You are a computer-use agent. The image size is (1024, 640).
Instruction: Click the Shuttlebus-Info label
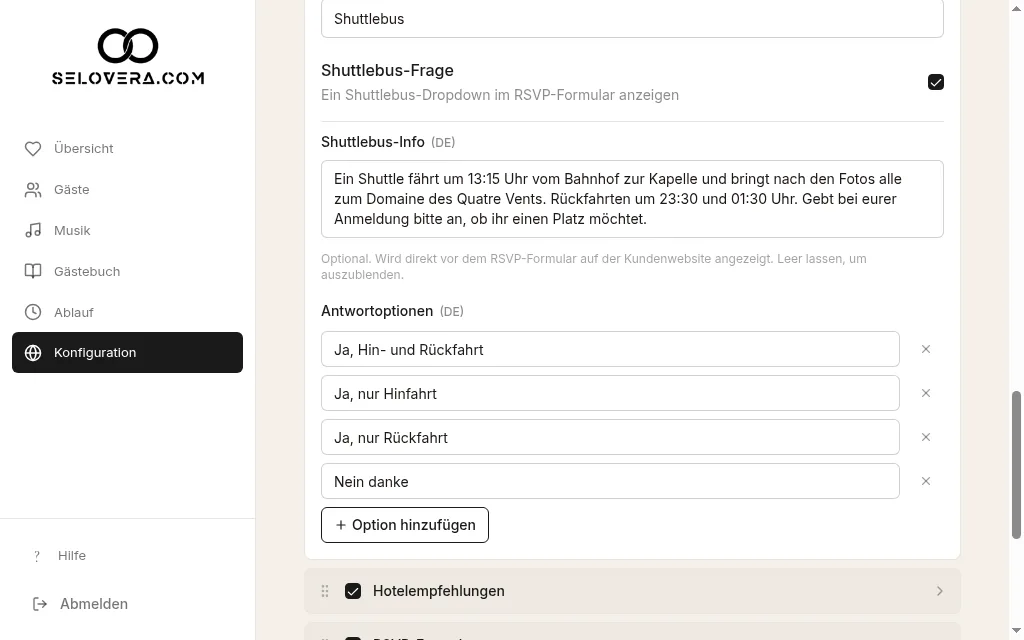pos(373,142)
